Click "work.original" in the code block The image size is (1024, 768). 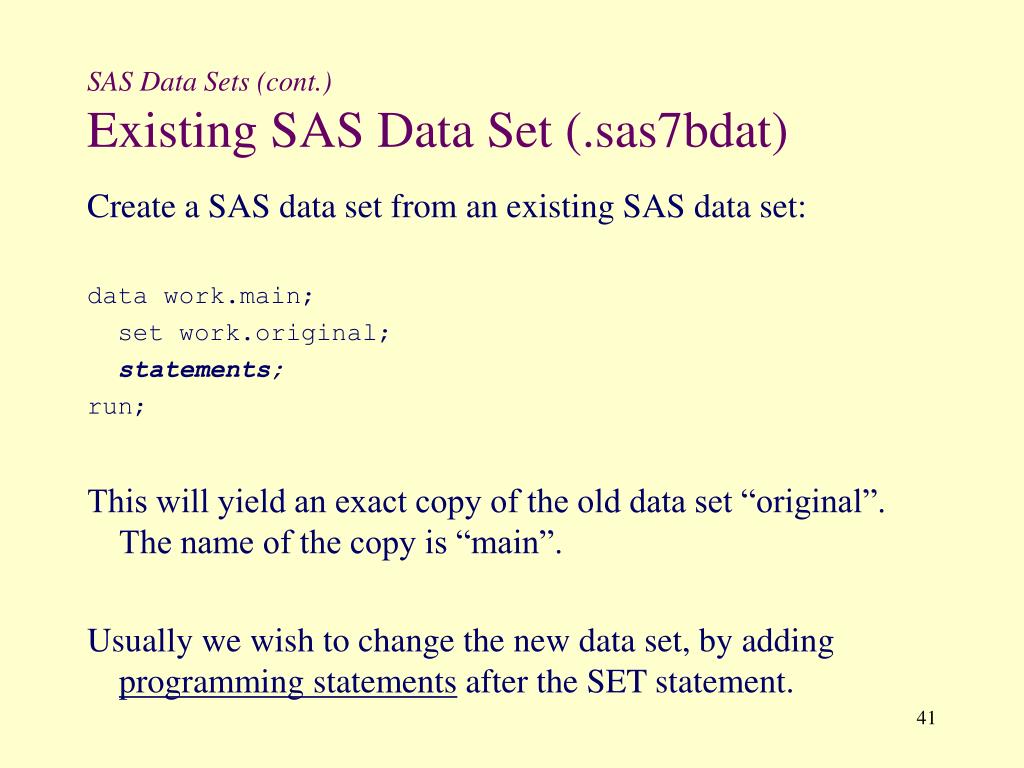click(x=278, y=333)
